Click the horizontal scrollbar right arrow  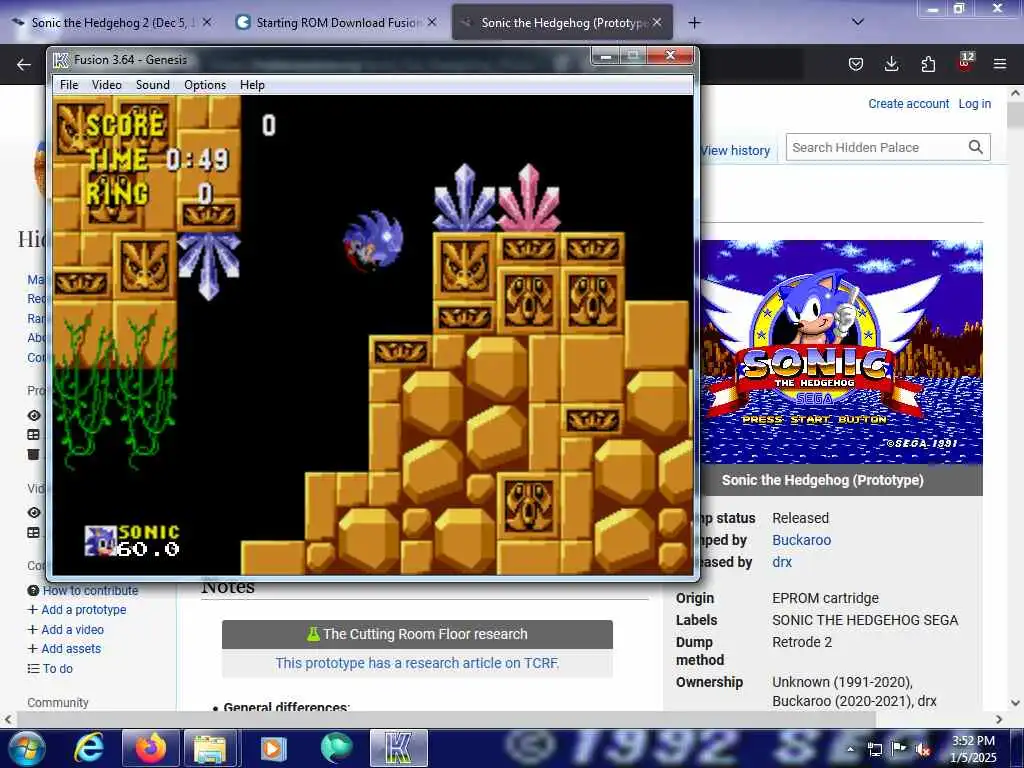(x=999, y=720)
